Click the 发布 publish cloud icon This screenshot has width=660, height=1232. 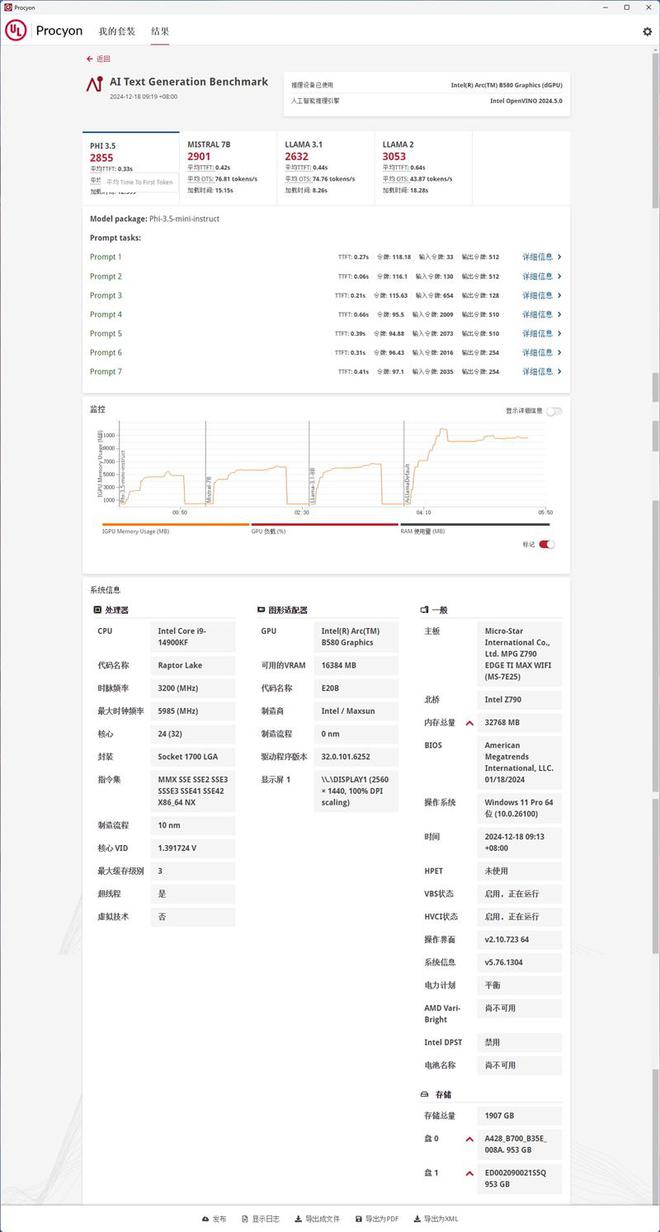205,1219
